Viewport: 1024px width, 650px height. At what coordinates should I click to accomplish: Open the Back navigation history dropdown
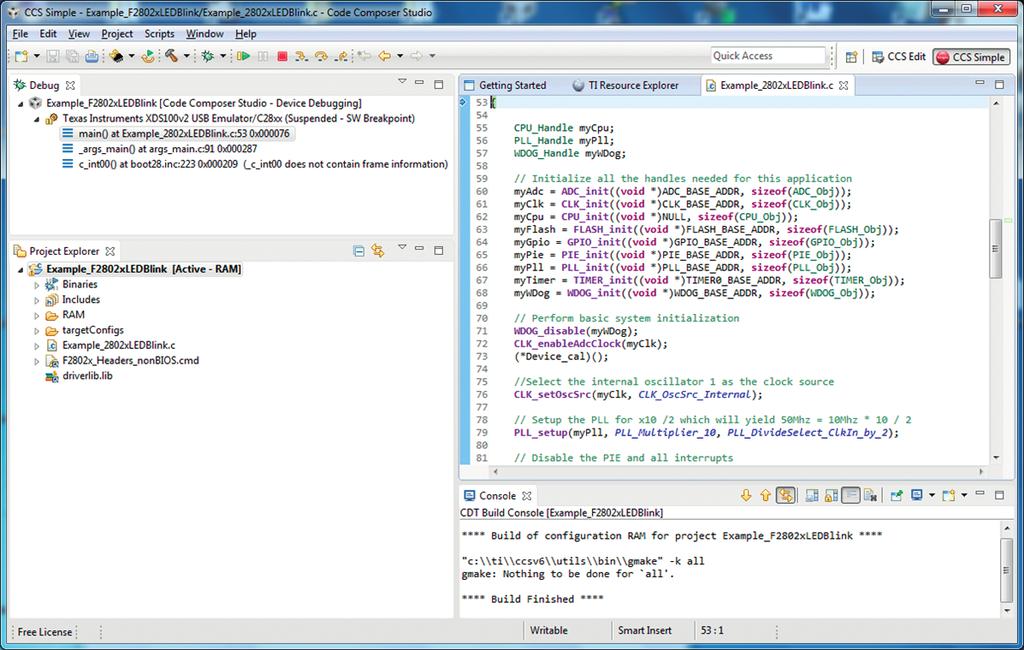[x=400, y=56]
